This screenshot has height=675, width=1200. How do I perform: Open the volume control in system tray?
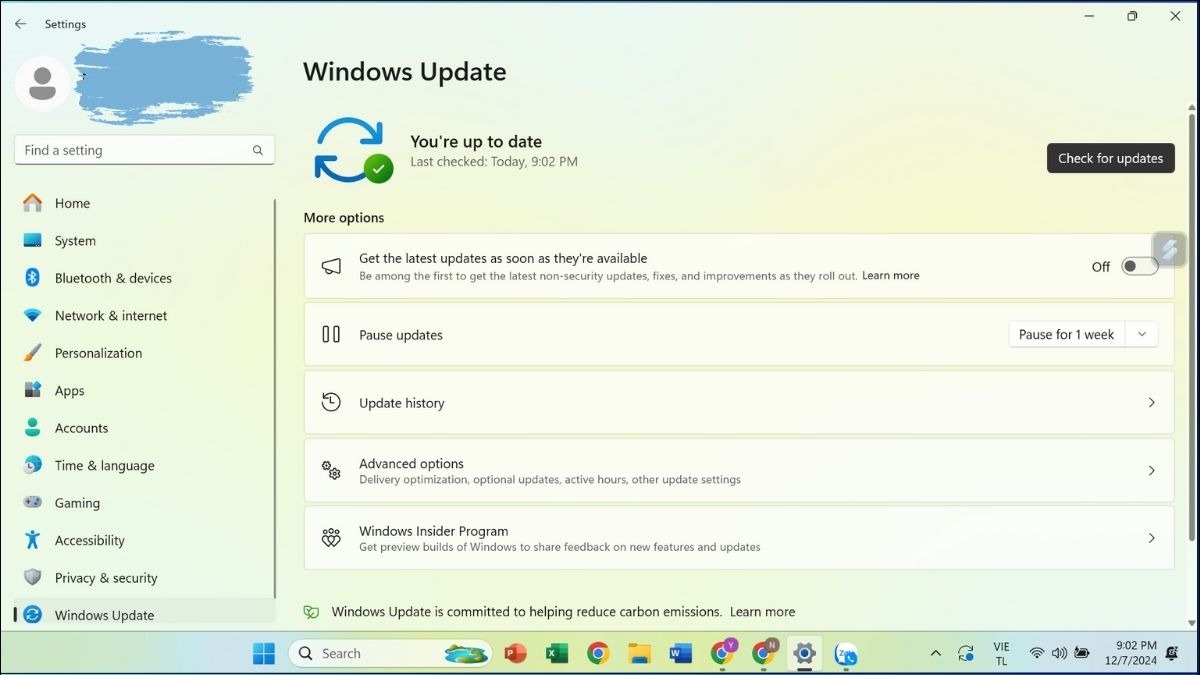[x=1059, y=653]
